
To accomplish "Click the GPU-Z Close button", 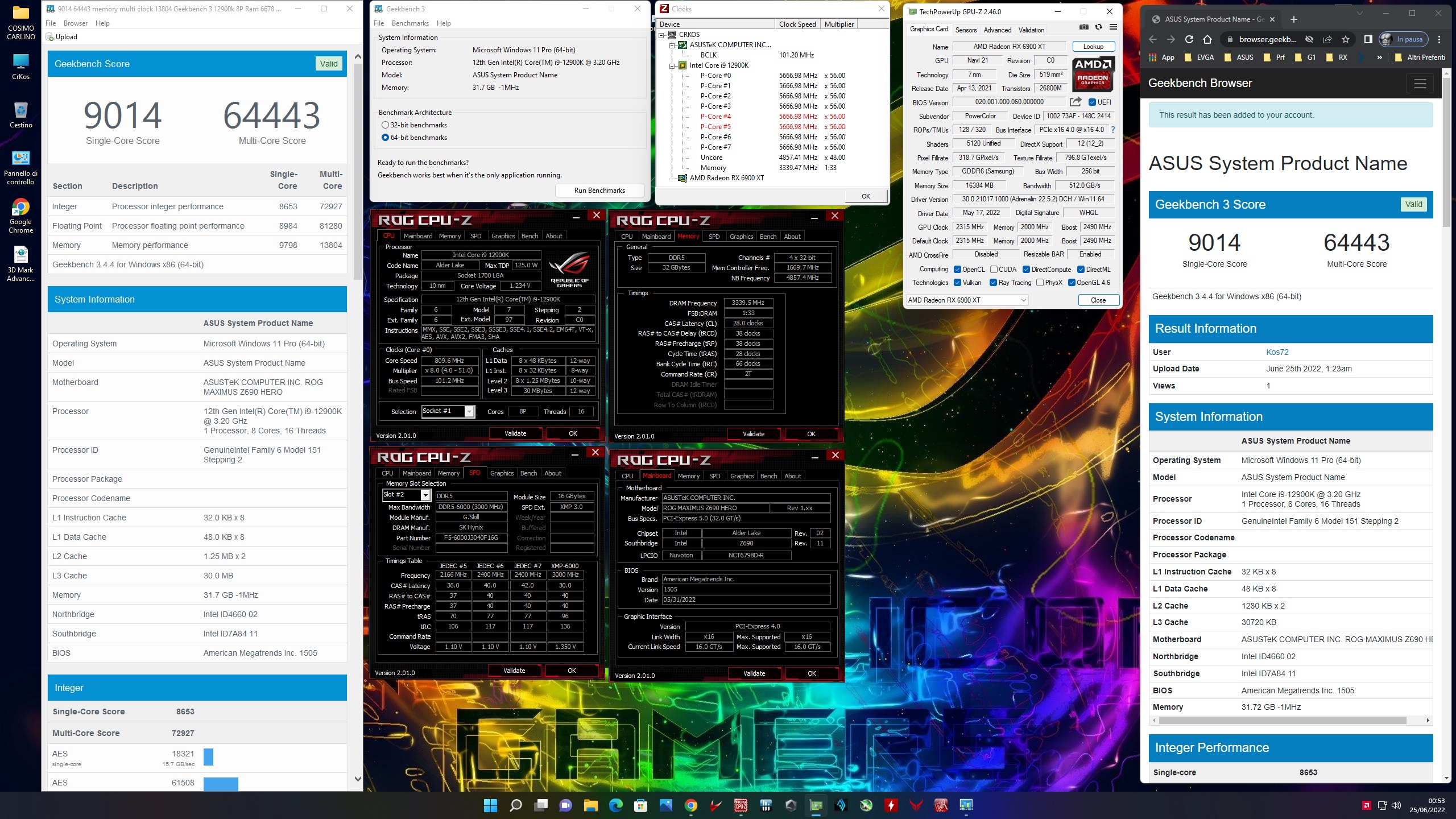I will [1098, 300].
